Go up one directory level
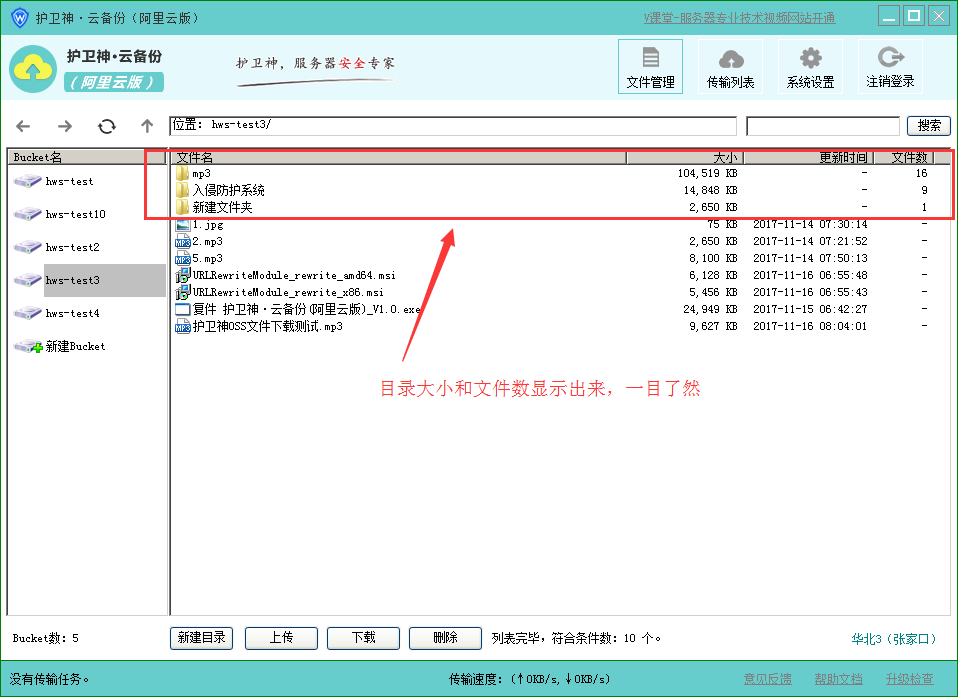 (x=147, y=126)
